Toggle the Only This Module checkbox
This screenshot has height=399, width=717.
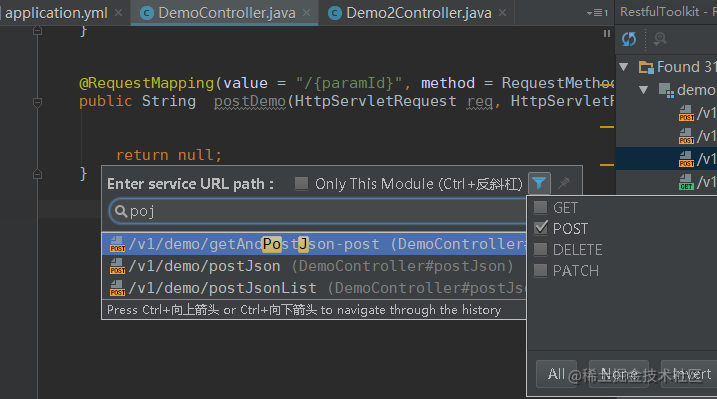pos(301,183)
